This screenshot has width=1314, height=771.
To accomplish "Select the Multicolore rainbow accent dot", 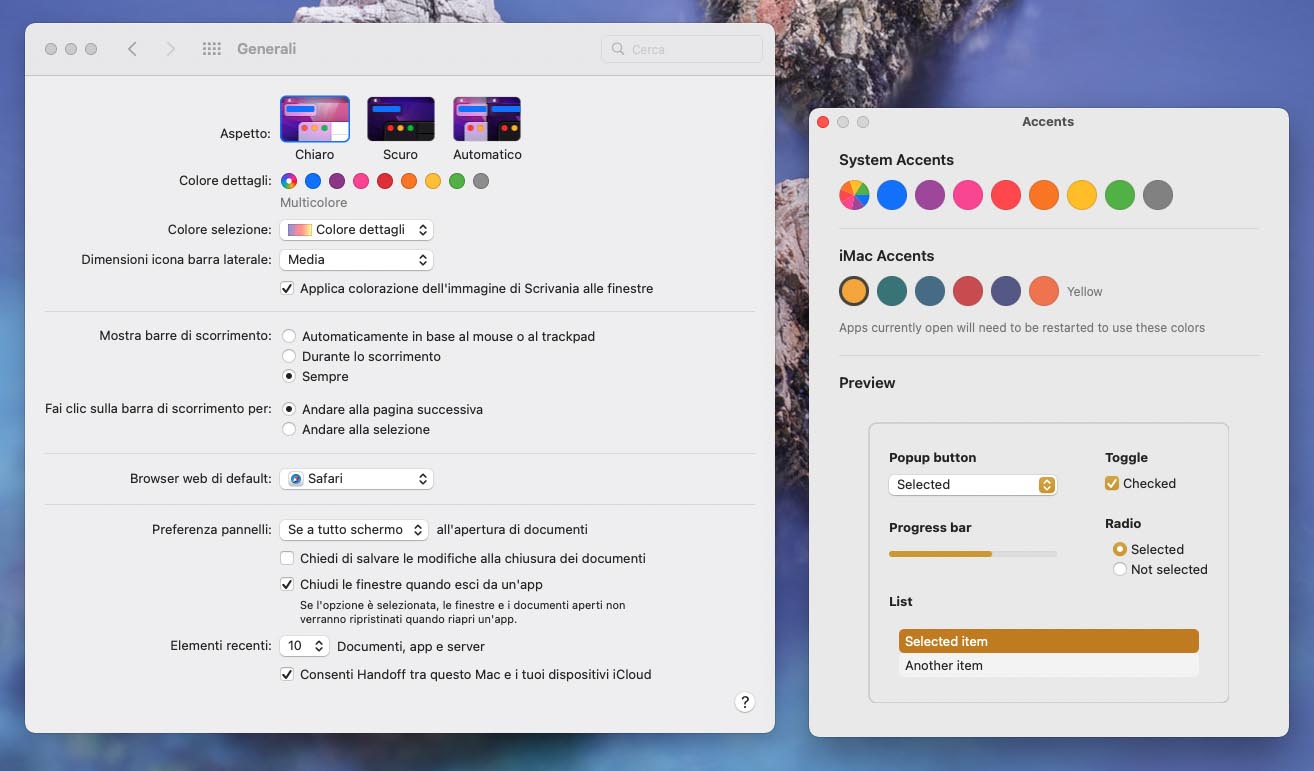I will point(288,181).
